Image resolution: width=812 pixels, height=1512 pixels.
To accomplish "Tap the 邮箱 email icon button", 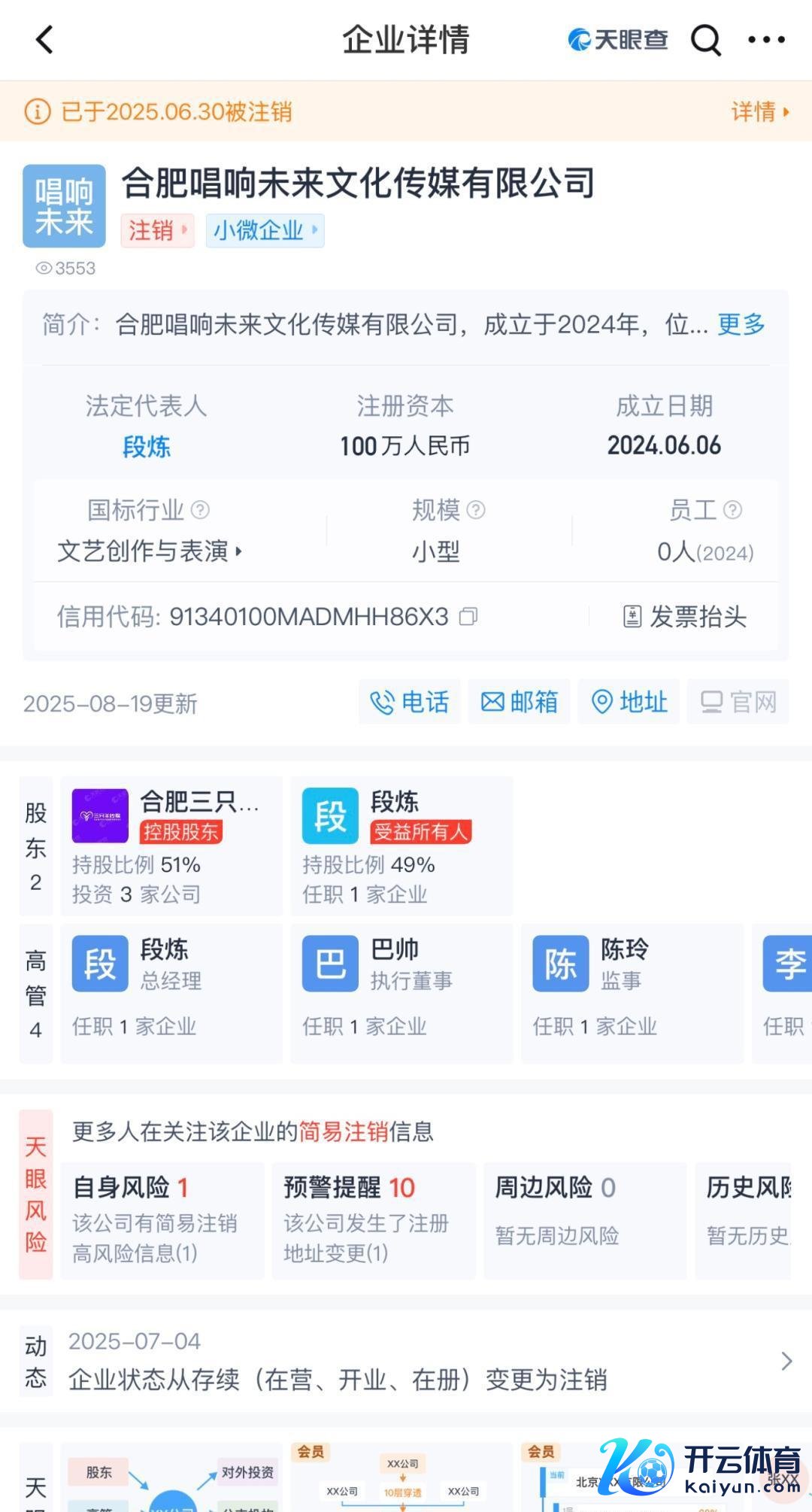I will [x=519, y=702].
